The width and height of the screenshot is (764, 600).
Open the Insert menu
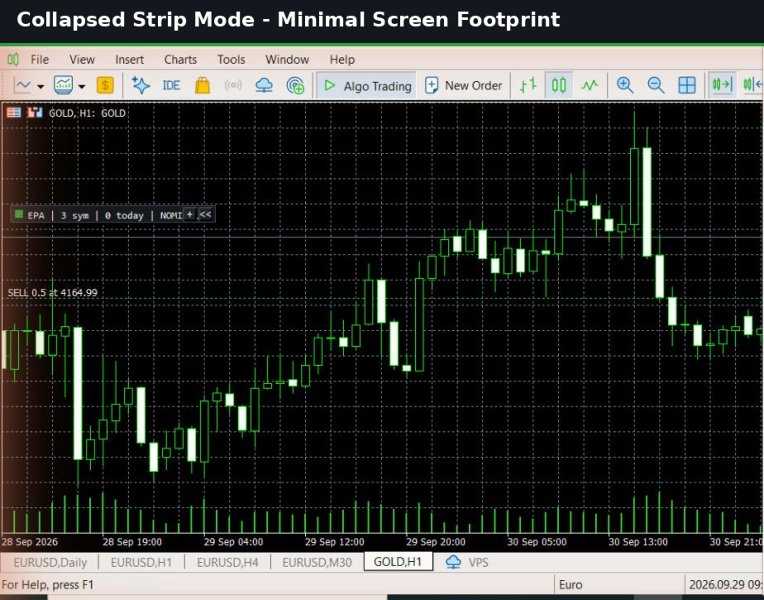click(129, 59)
